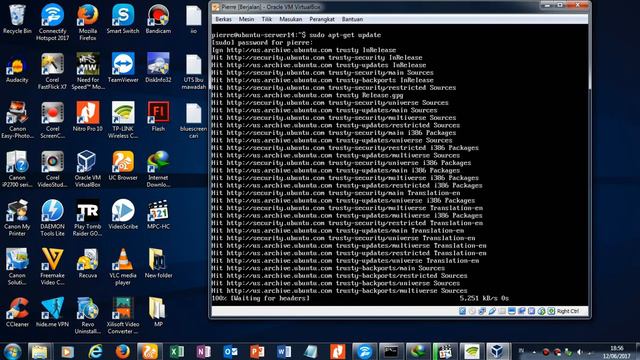Select the 'UTS Ibu mawadah' file icon
The image size is (640, 360).
point(193,71)
